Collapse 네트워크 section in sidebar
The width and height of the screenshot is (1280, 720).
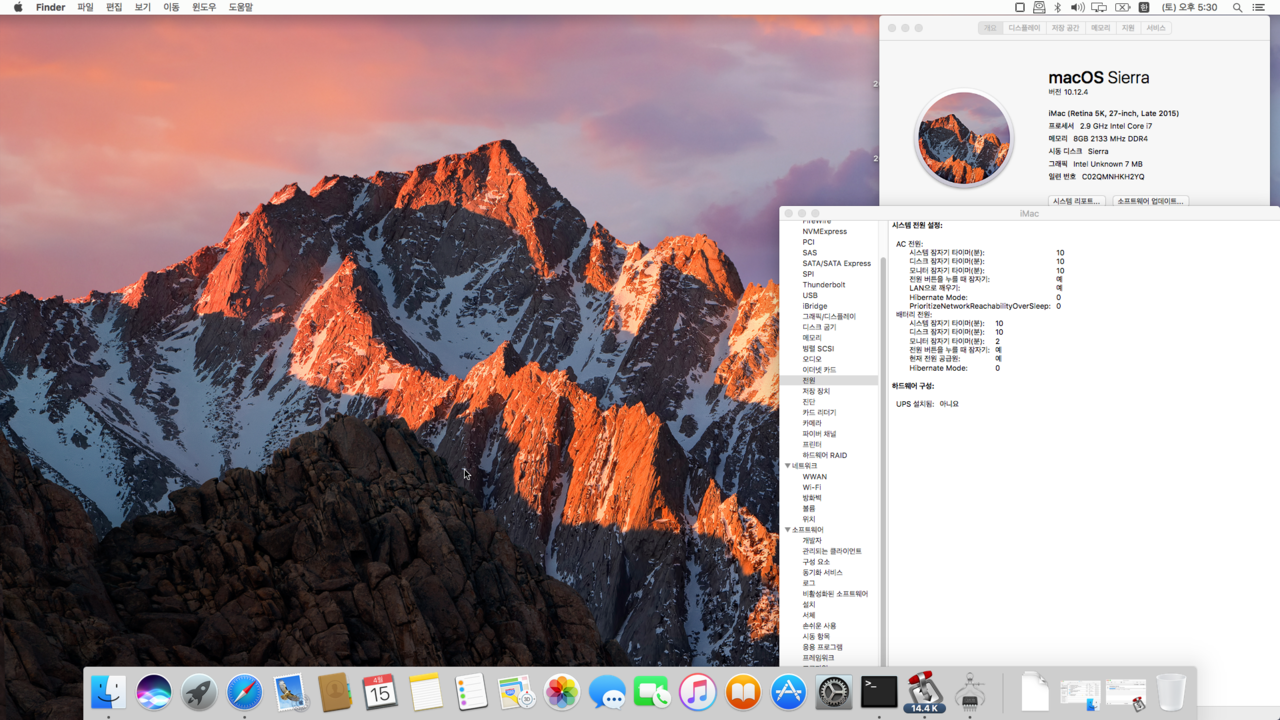point(788,466)
